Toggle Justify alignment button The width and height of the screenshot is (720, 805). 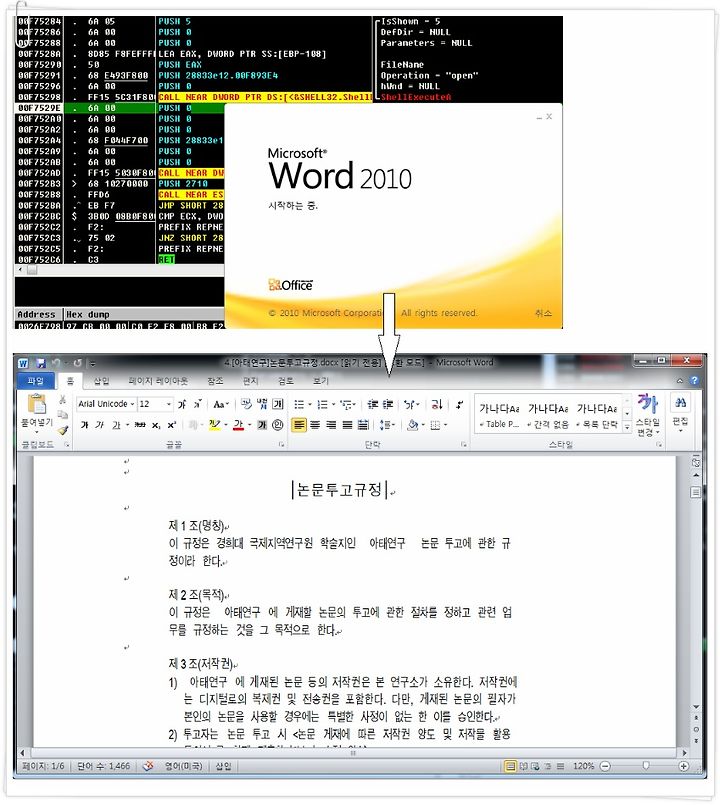[x=347, y=425]
